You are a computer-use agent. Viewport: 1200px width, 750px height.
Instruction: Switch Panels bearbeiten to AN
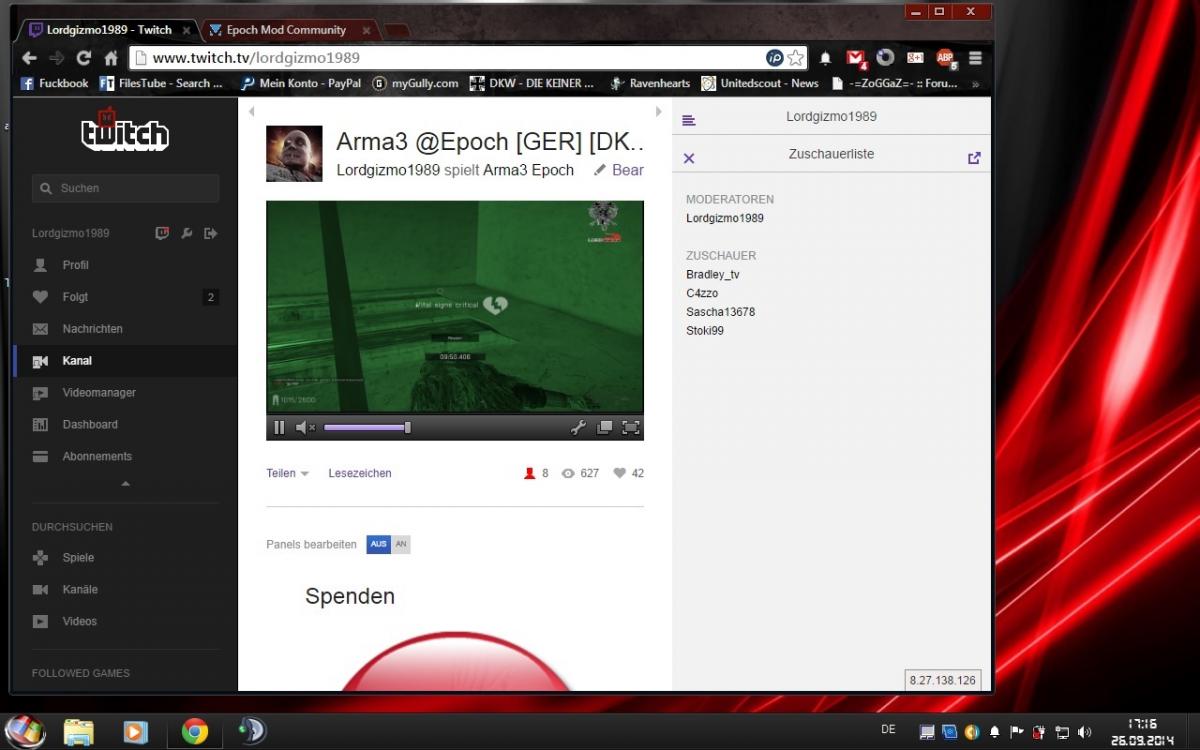coord(401,545)
